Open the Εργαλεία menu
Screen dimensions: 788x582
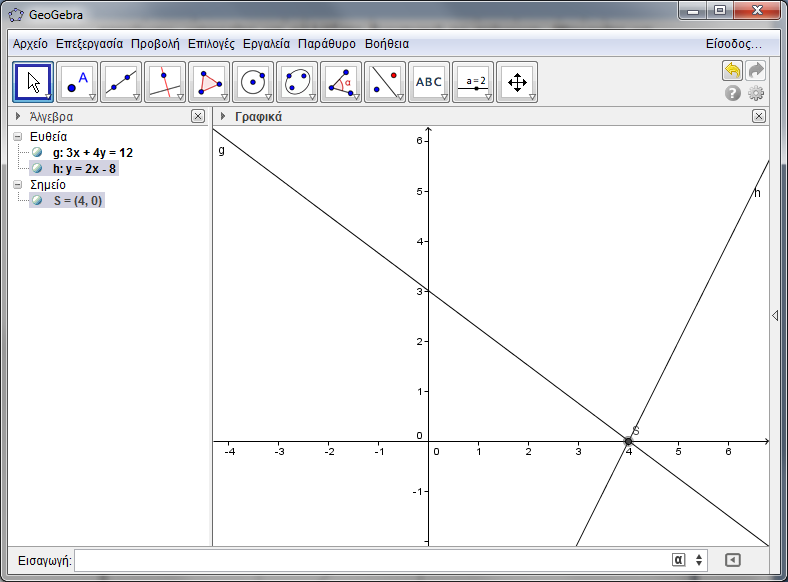(266, 44)
